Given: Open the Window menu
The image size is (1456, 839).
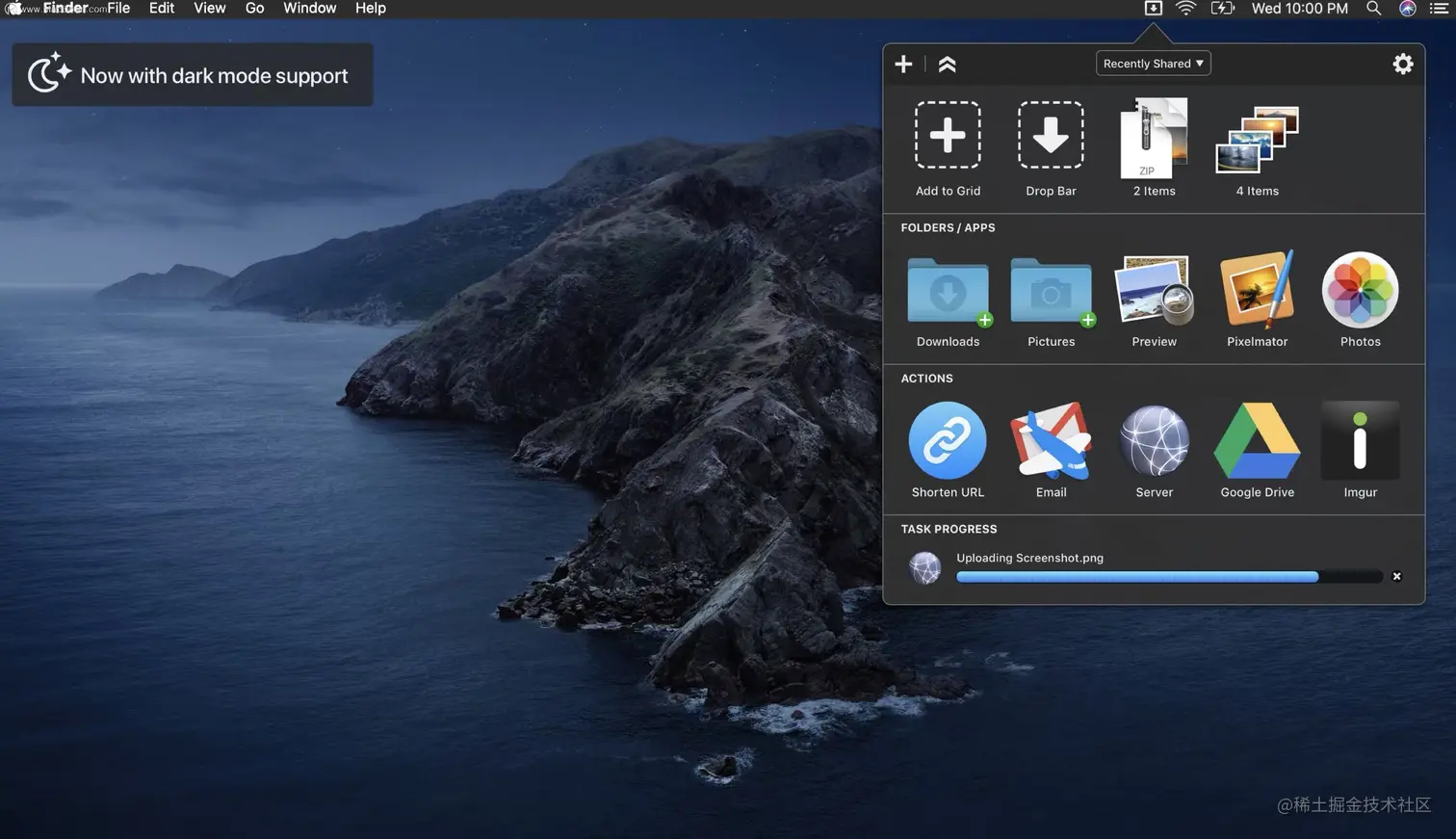Looking at the screenshot, I should point(310,9).
